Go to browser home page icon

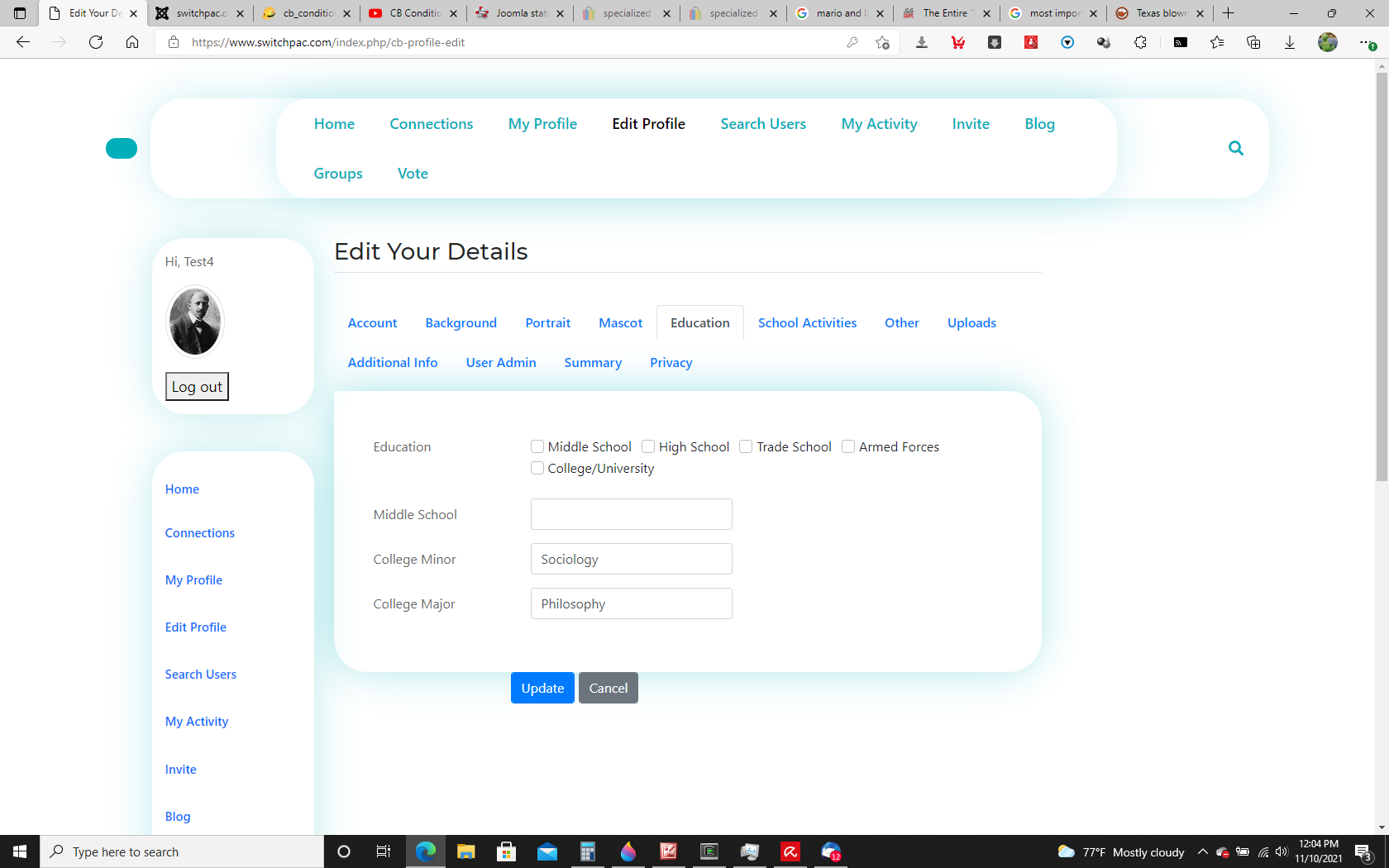tap(132, 42)
